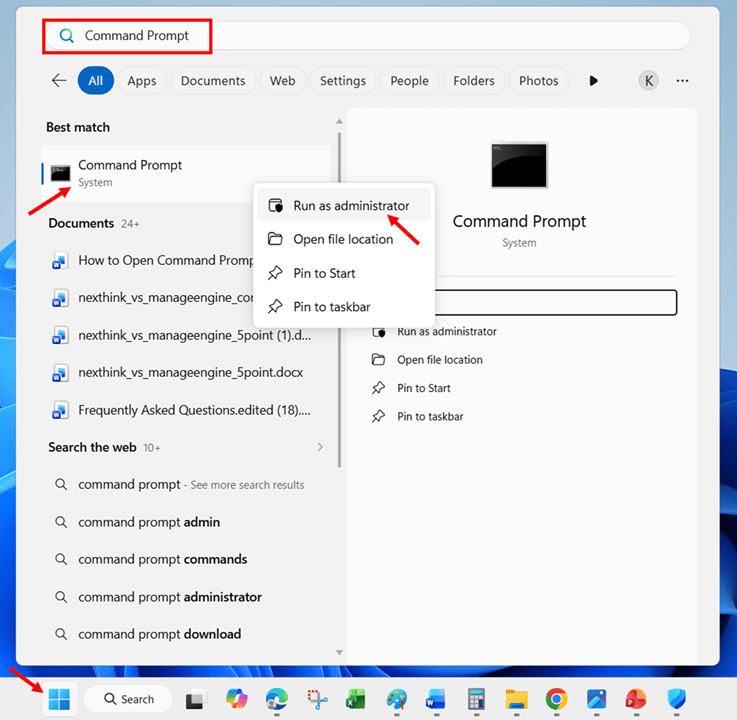Open Excel from the taskbar

356,698
